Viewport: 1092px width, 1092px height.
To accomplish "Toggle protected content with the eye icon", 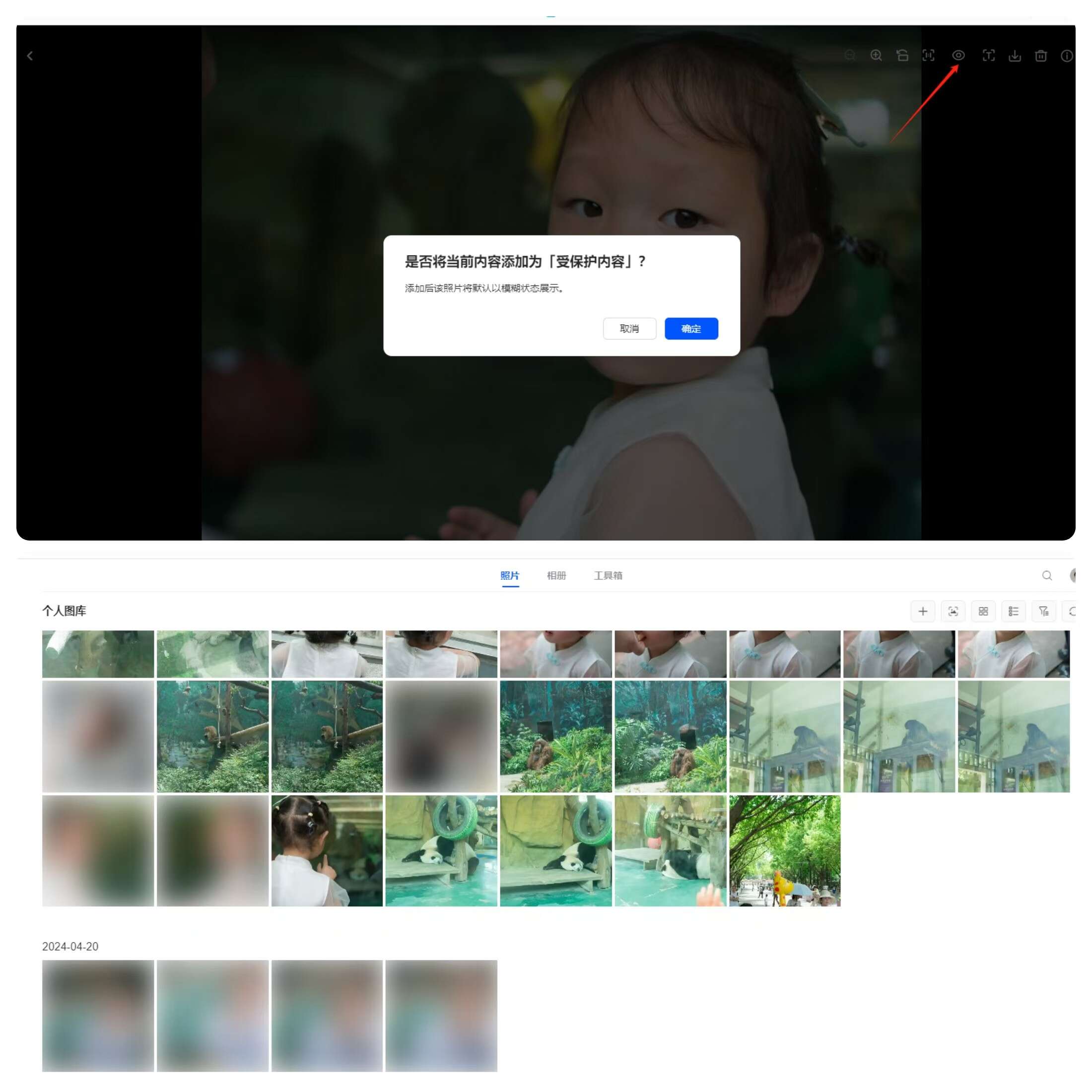I will tap(958, 56).
